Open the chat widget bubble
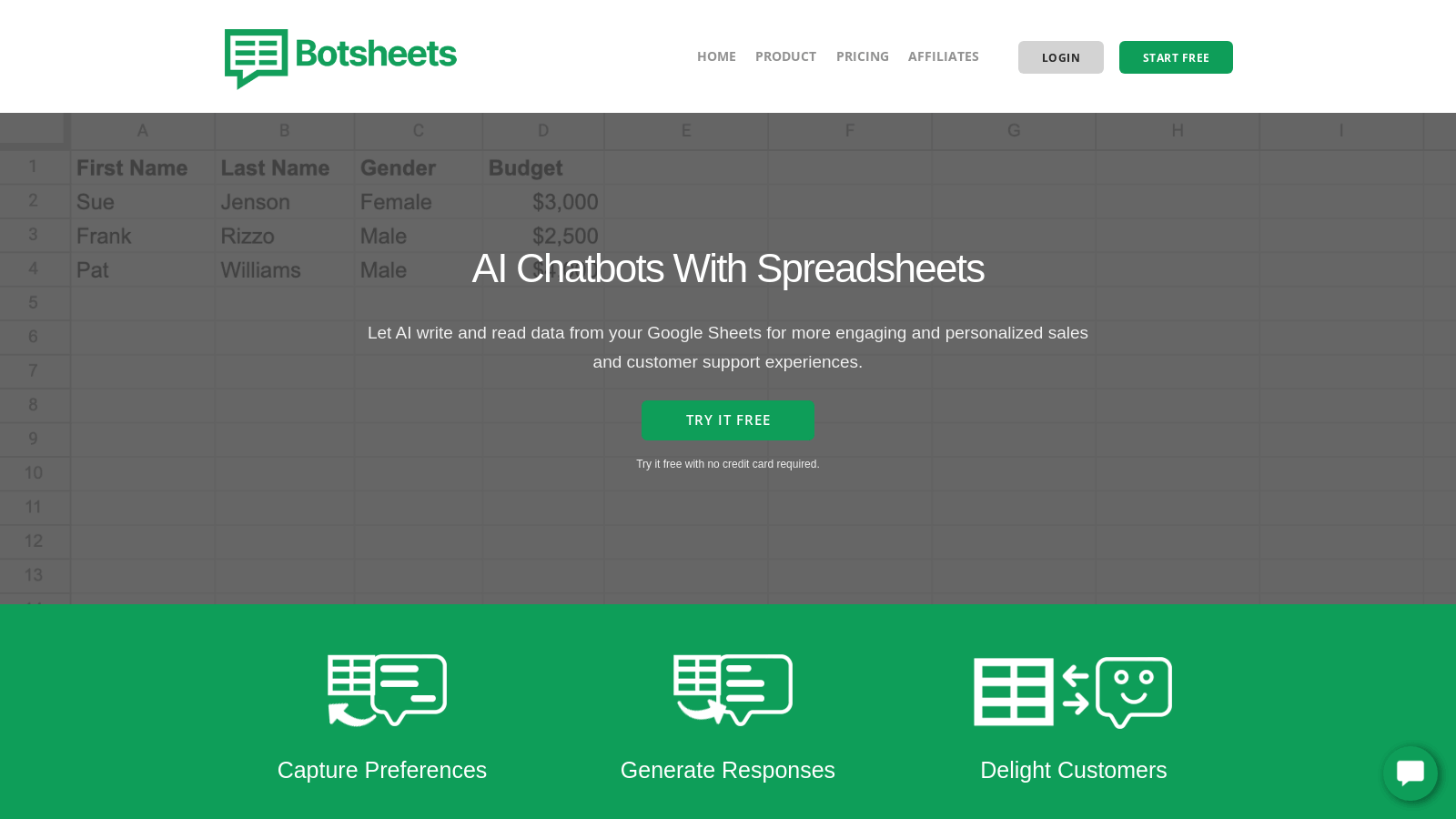The width and height of the screenshot is (1456, 819). click(1410, 773)
